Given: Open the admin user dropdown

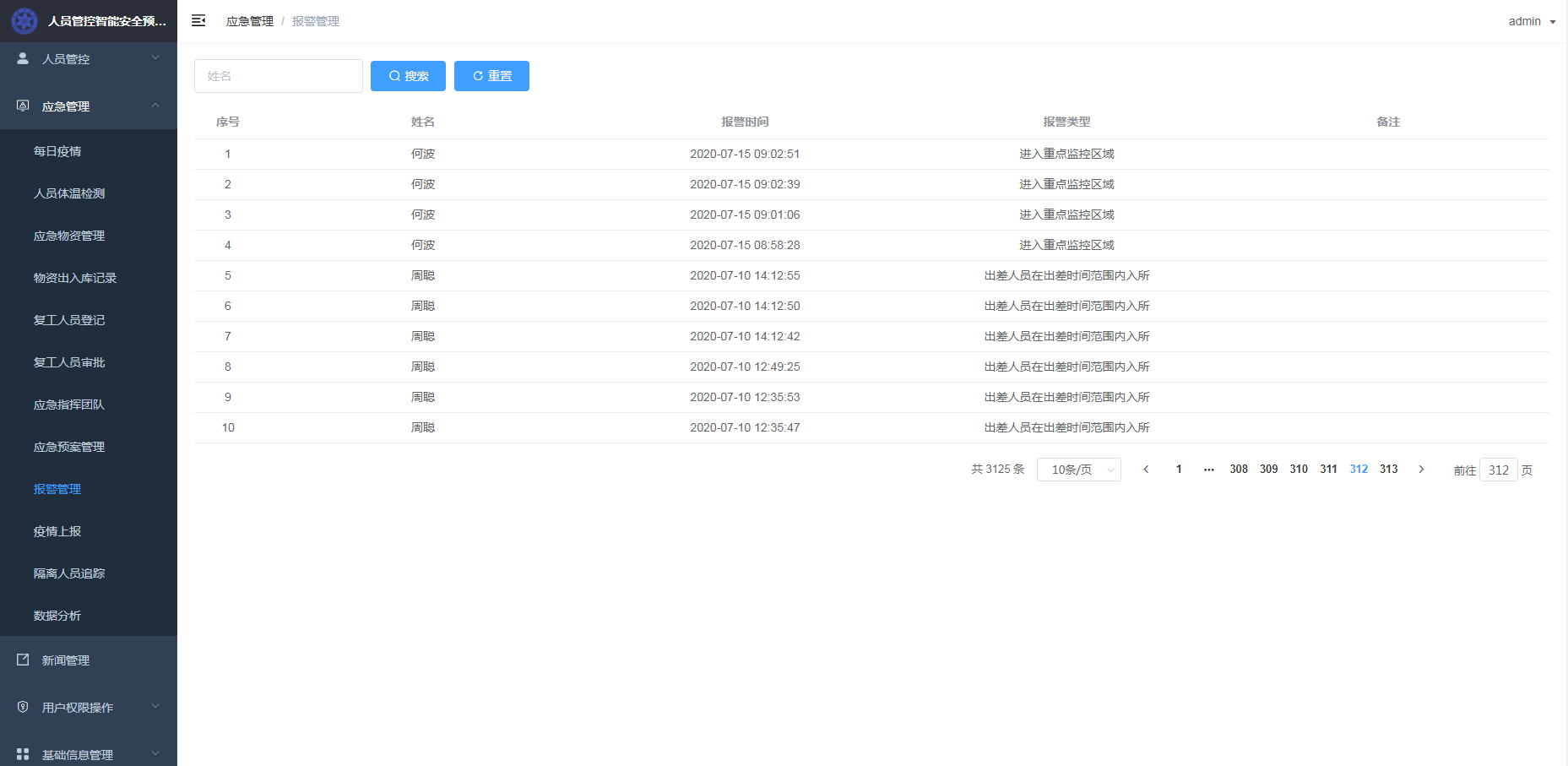Looking at the screenshot, I should [1532, 21].
